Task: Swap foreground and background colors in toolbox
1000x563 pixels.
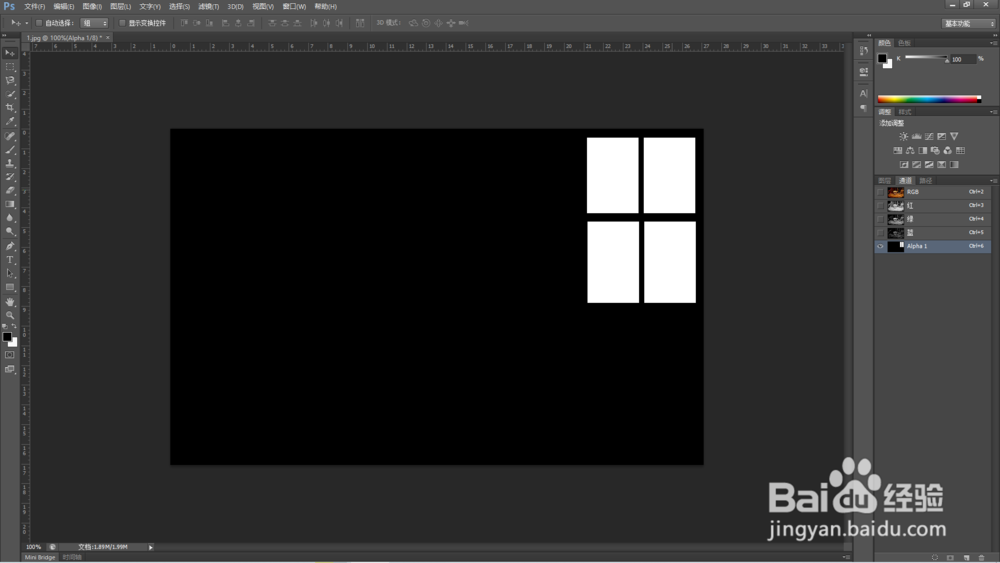Action: pos(14,326)
